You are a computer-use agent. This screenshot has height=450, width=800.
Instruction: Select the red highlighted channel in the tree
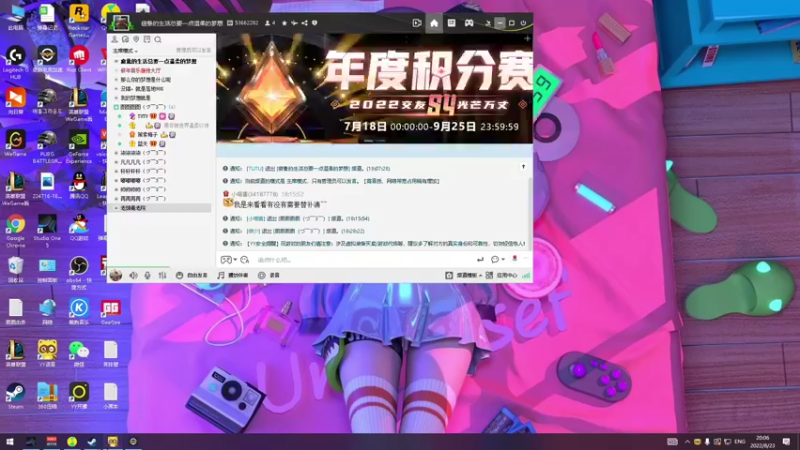point(140,70)
